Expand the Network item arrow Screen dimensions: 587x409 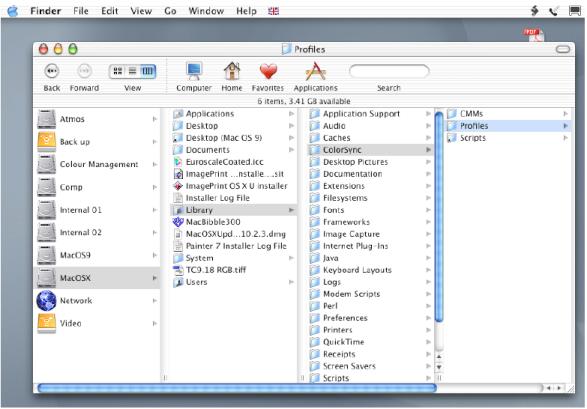[x=155, y=301]
